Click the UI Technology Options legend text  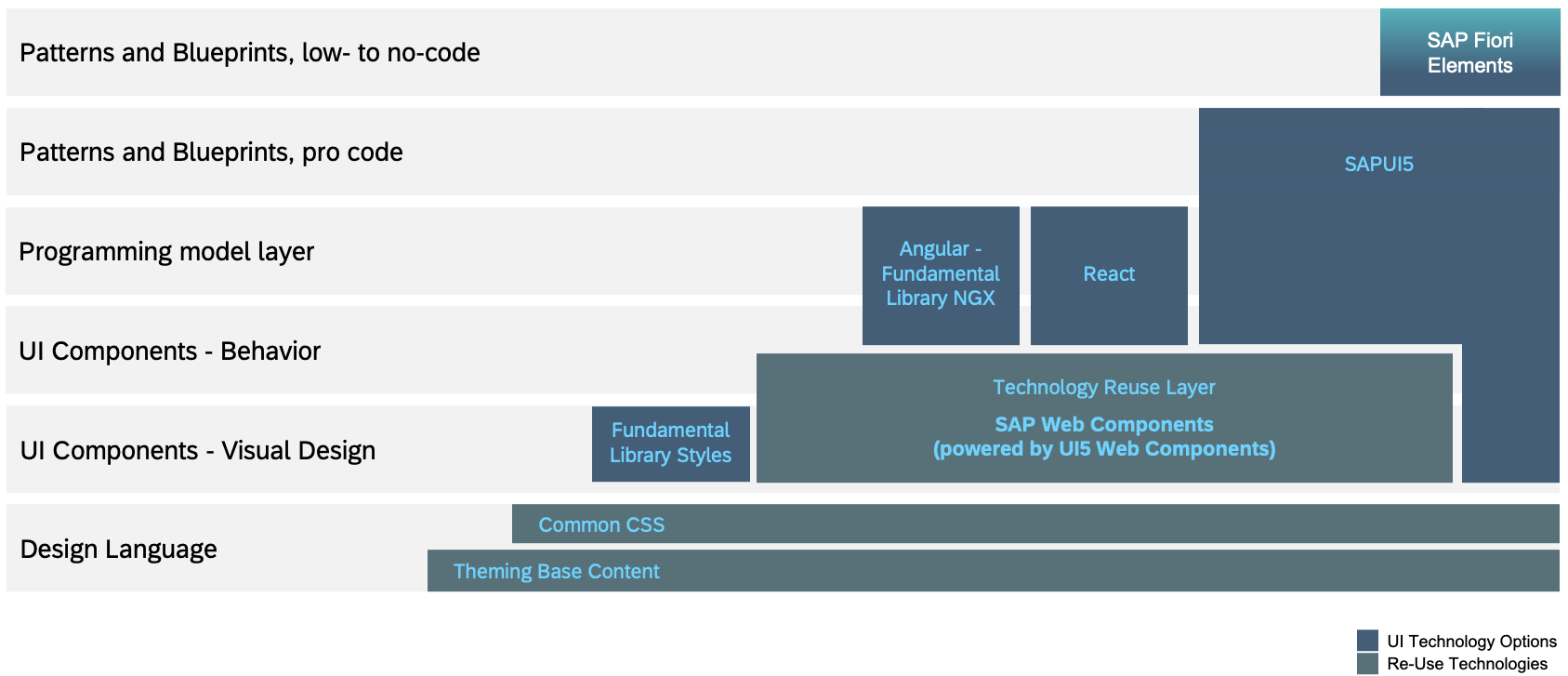click(x=1471, y=642)
